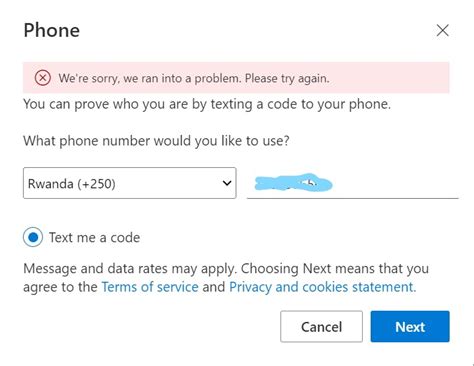This screenshot has height=366, width=474.
Task: Click the red error circle icon
Action: [x=43, y=78]
